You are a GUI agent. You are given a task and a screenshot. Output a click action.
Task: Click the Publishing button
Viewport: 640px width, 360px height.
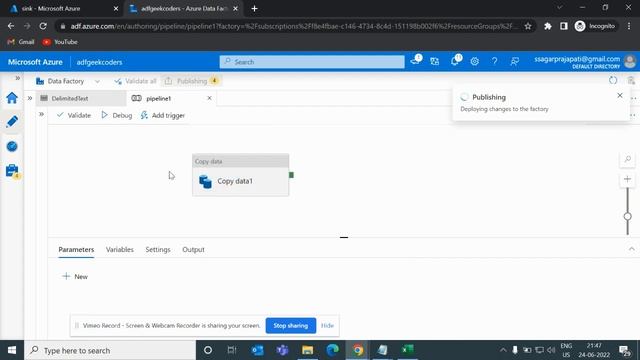(x=191, y=81)
